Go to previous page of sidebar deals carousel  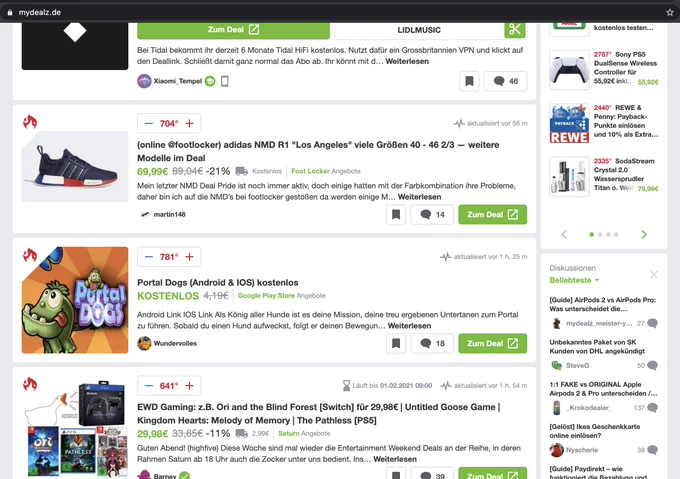pyautogui.click(x=564, y=235)
